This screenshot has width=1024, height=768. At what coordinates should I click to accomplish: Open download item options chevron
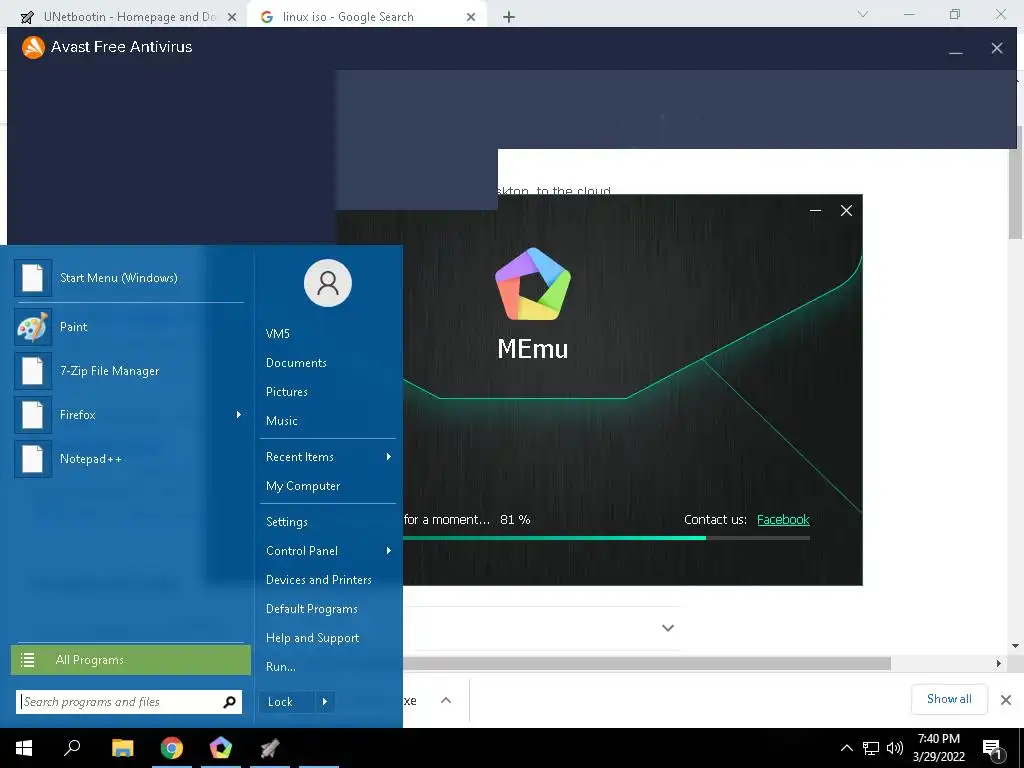point(446,700)
